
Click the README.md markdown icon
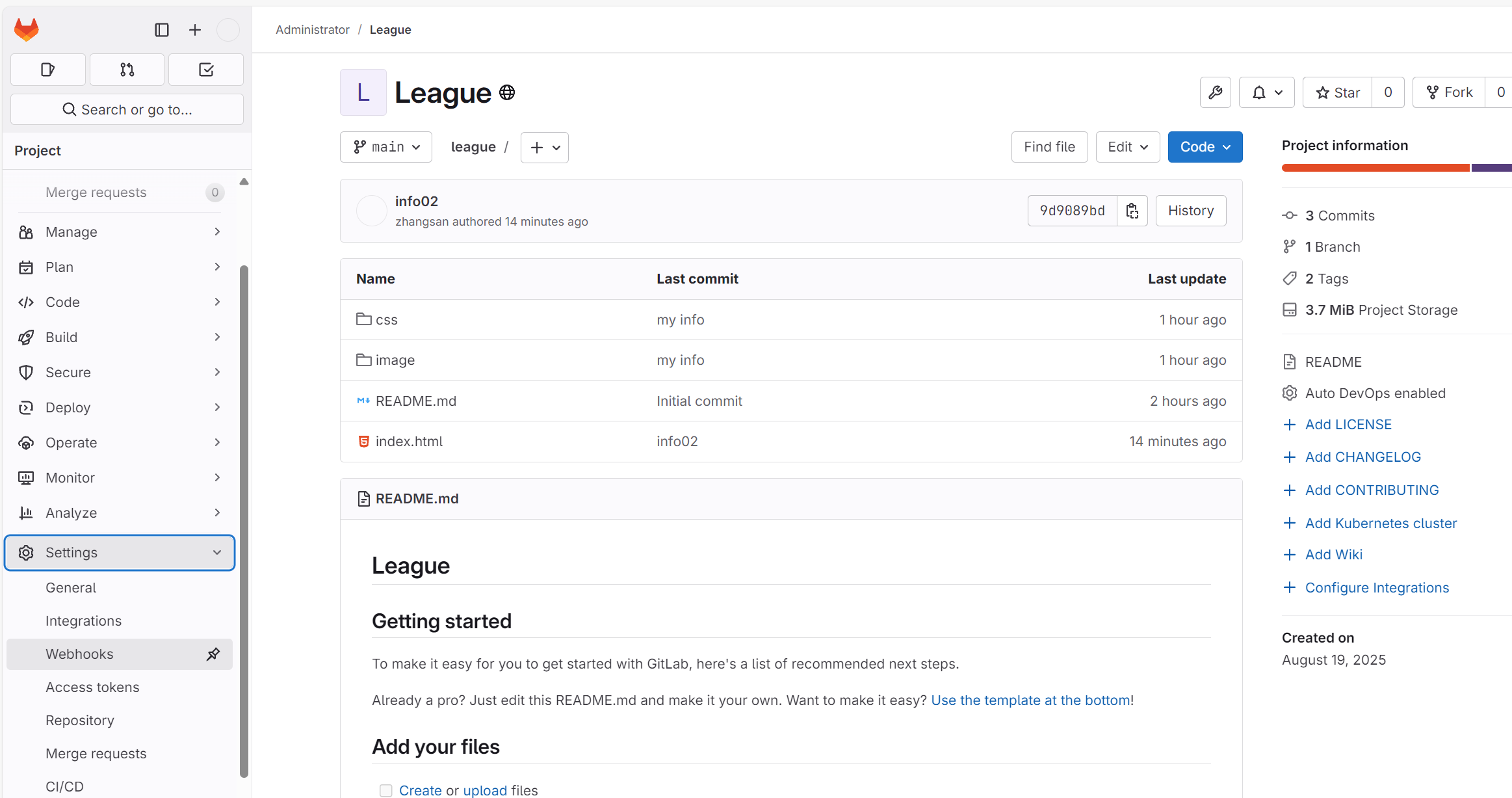click(363, 401)
